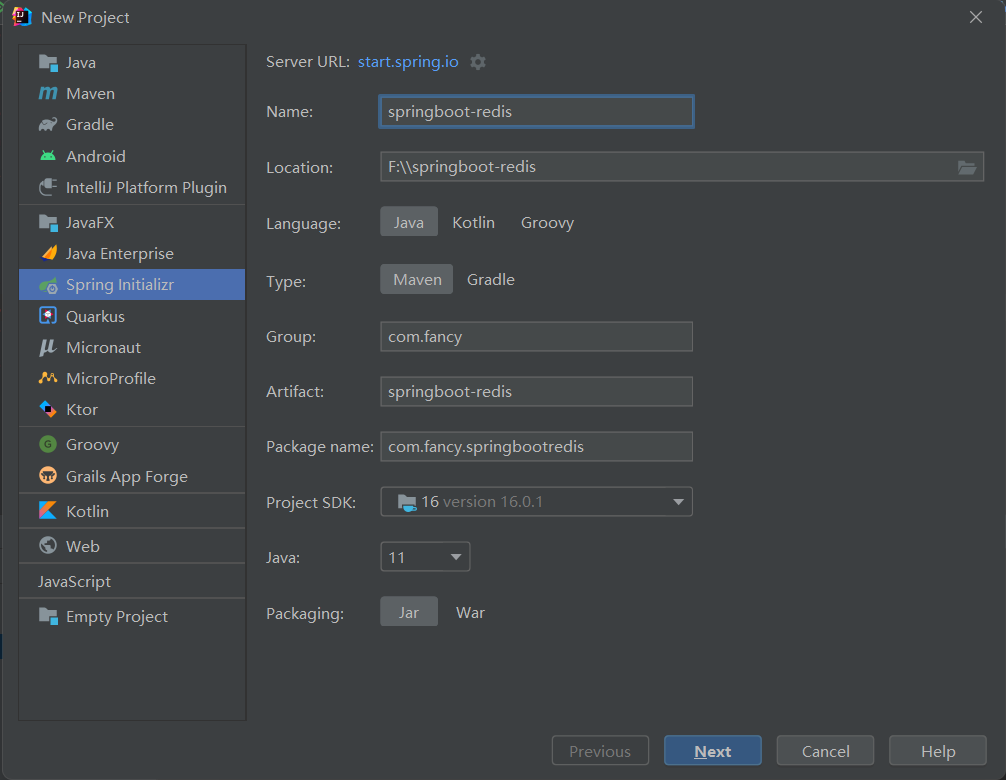1006x780 pixels.
Task: Choose Gradle elephant icon in sidebar
Action: coord(48,124)
